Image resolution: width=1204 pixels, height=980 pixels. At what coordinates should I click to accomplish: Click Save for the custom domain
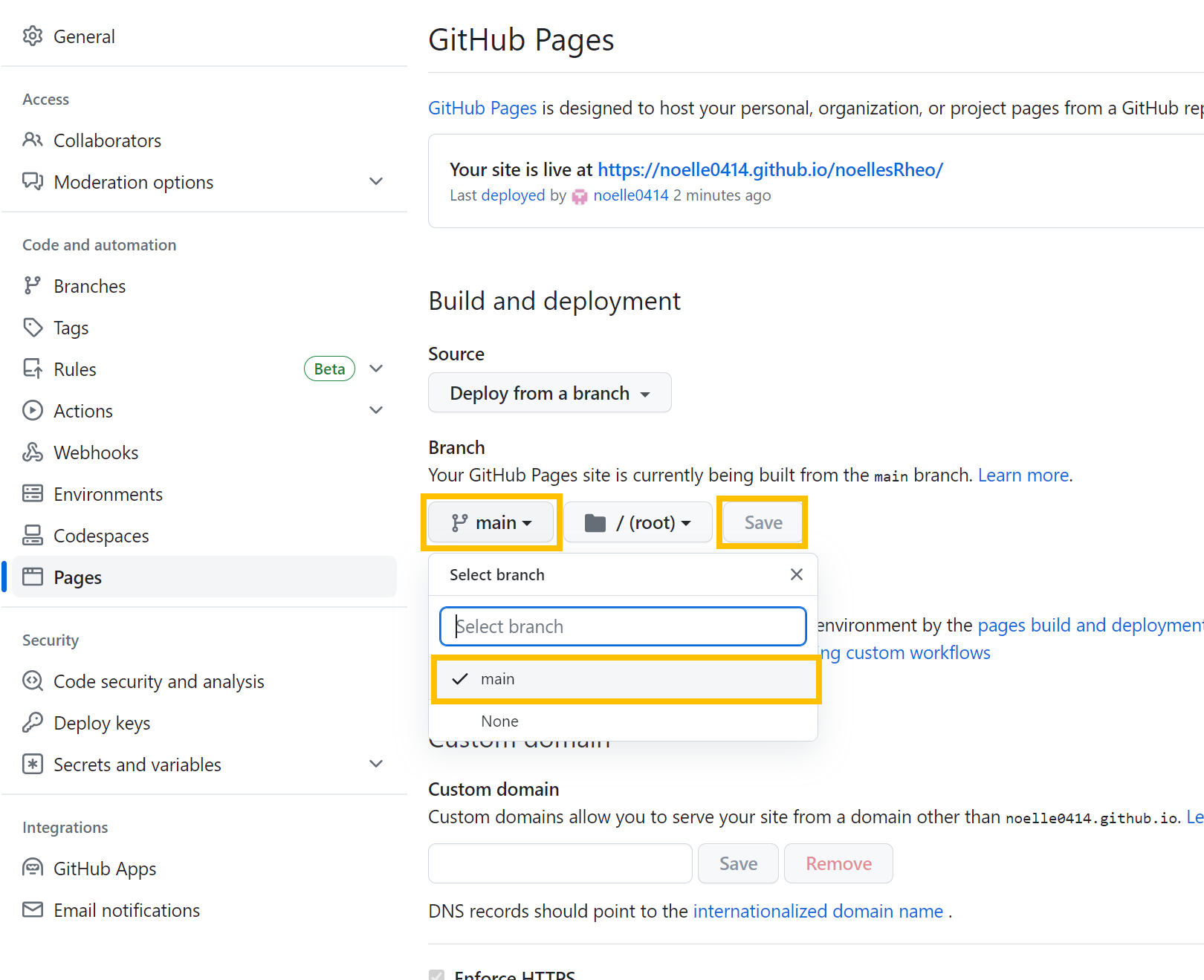[x=738, y=863]
